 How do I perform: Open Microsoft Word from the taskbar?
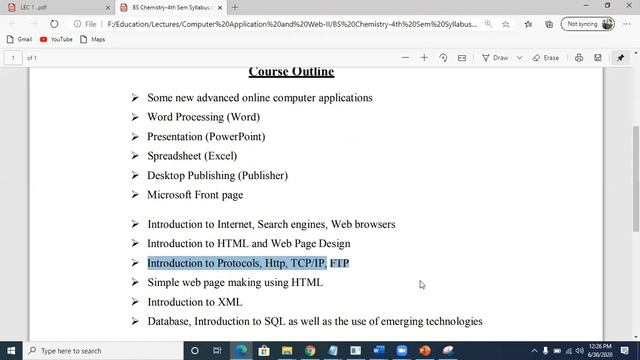pyautogui.click(x=379, y=351)
